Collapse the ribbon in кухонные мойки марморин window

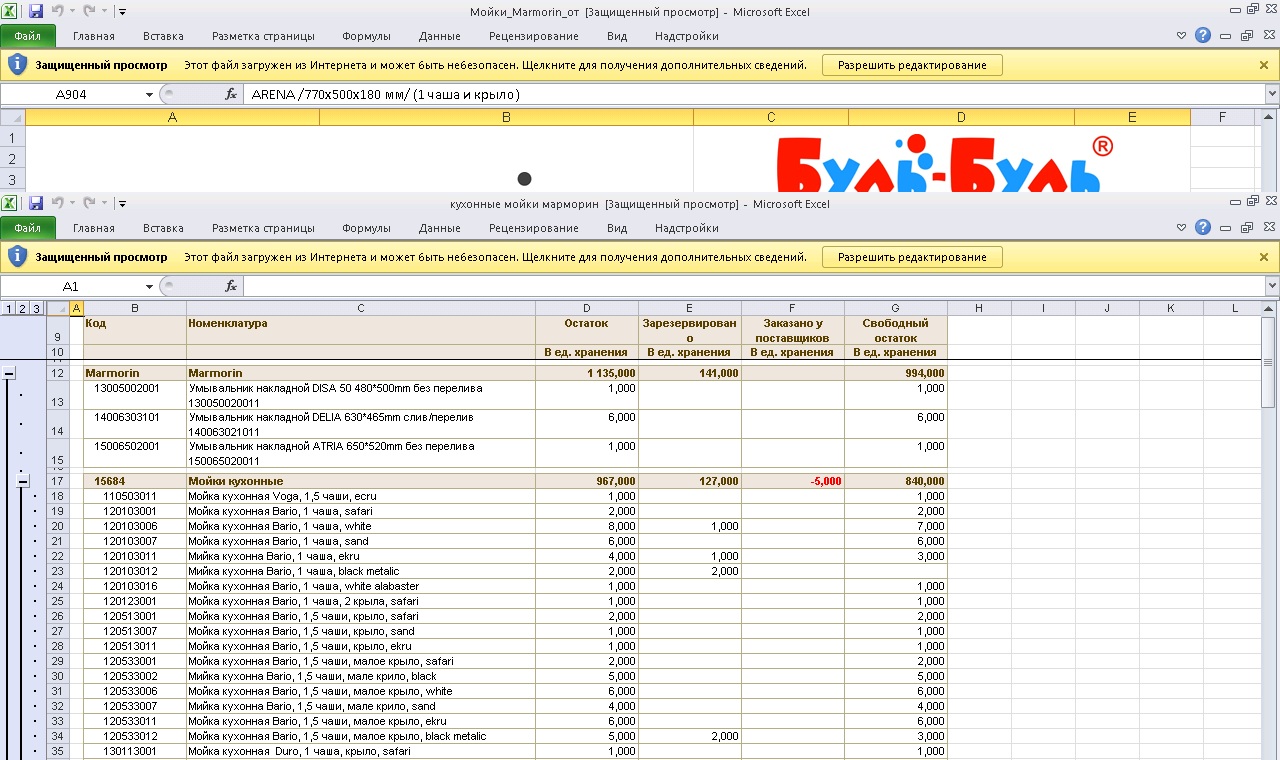click(1182, 228)
